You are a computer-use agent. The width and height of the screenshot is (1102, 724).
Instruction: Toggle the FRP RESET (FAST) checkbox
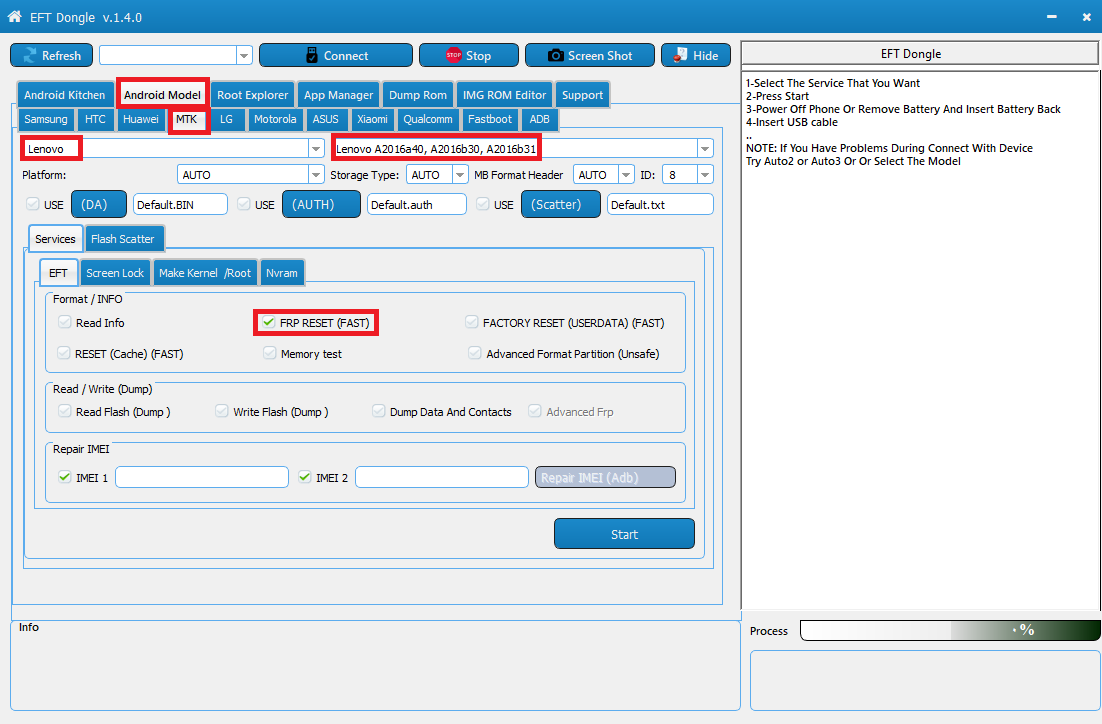click(268, 322)
